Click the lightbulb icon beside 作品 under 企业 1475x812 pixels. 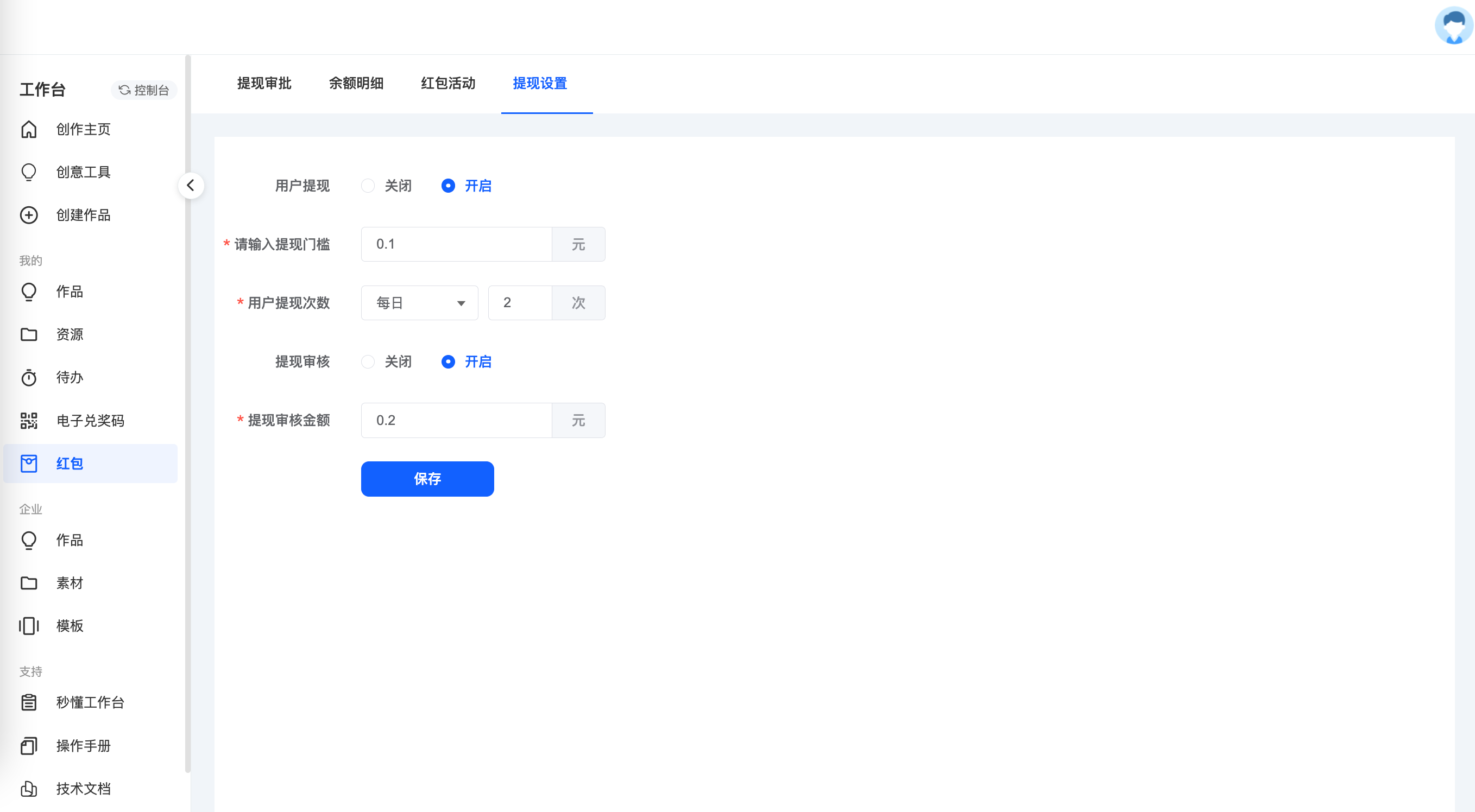(29, 540)
